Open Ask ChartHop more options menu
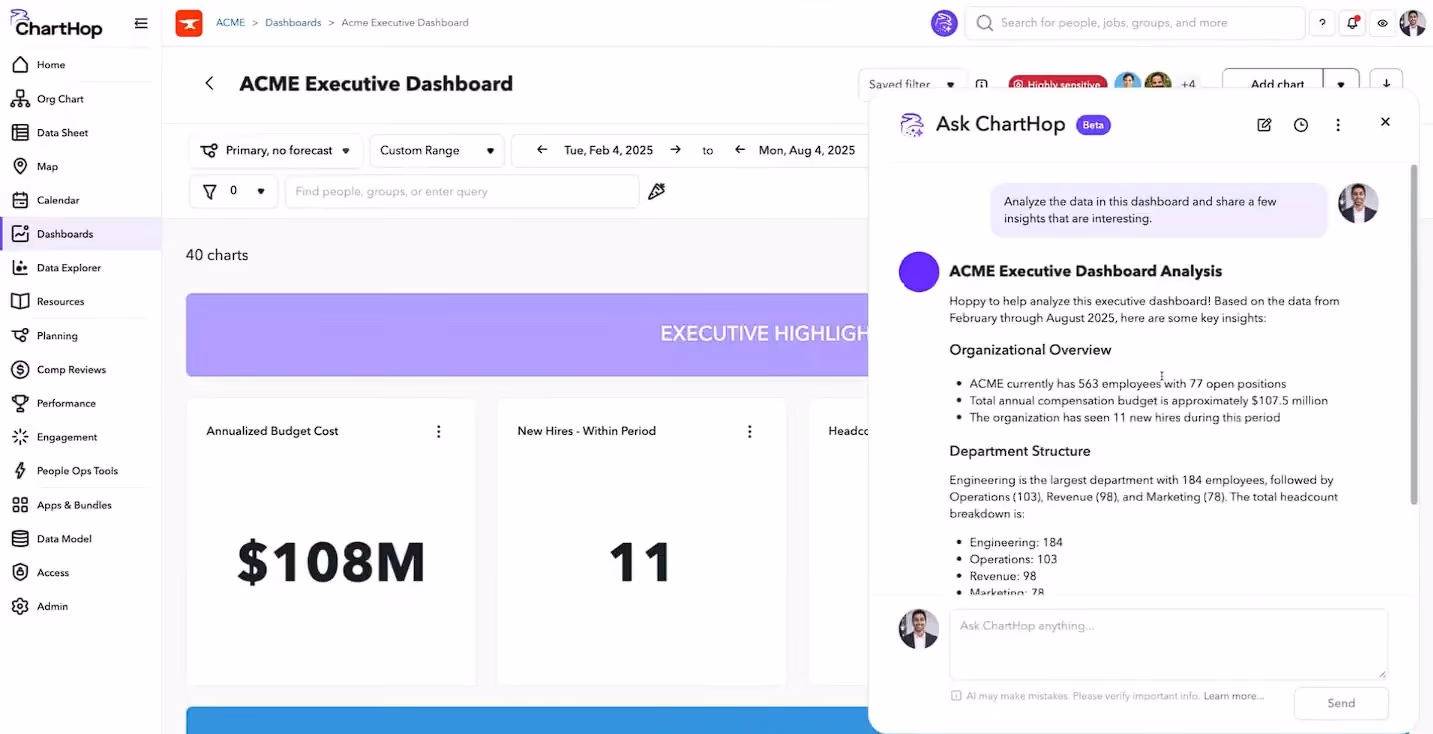Image resolution: width=1433 pixels, height=734 pixels. coord(1338,125)
